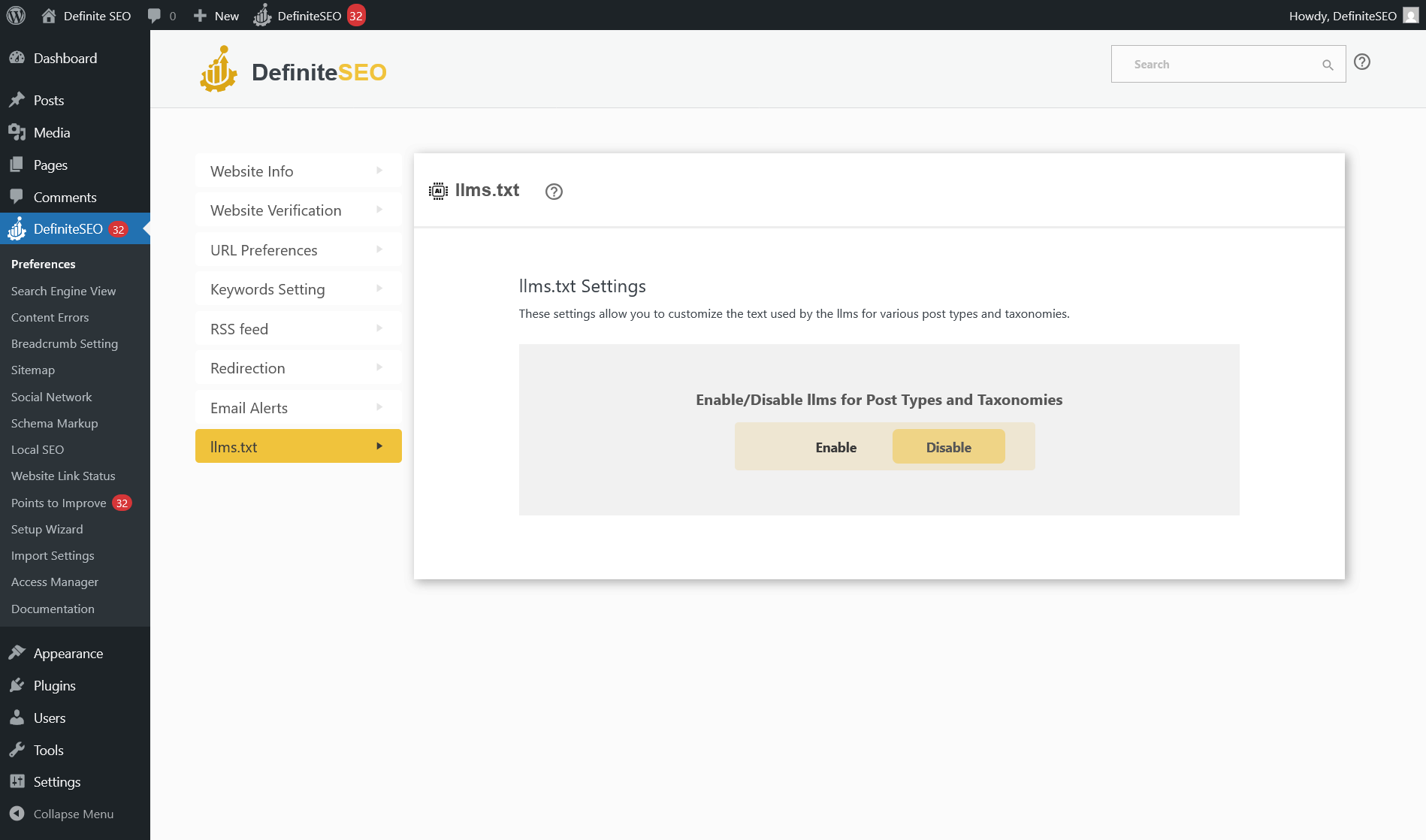This screenshot has height=840, width=1426.
Task: Expand Redirection arrow
Action: (x=379, y=367)
